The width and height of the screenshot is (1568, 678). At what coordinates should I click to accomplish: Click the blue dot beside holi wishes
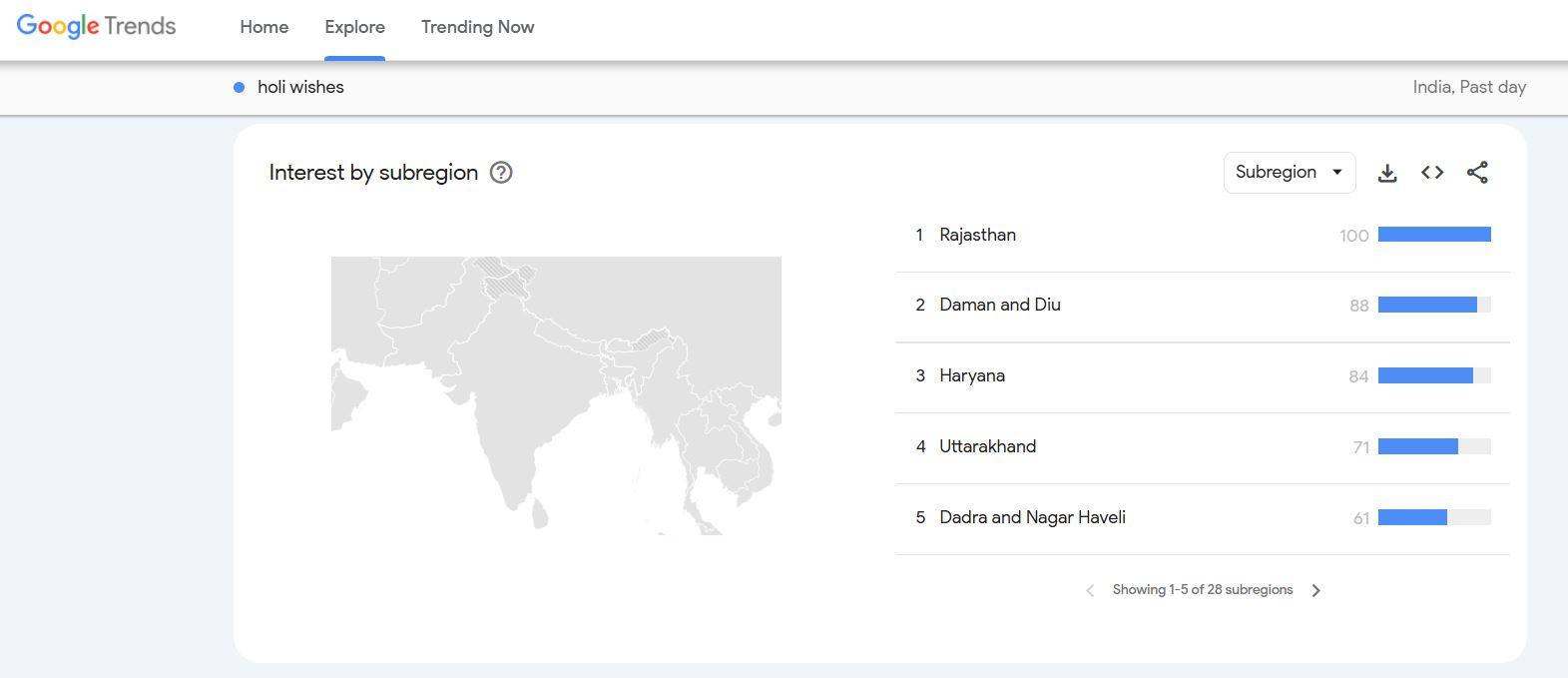[239, 87]
